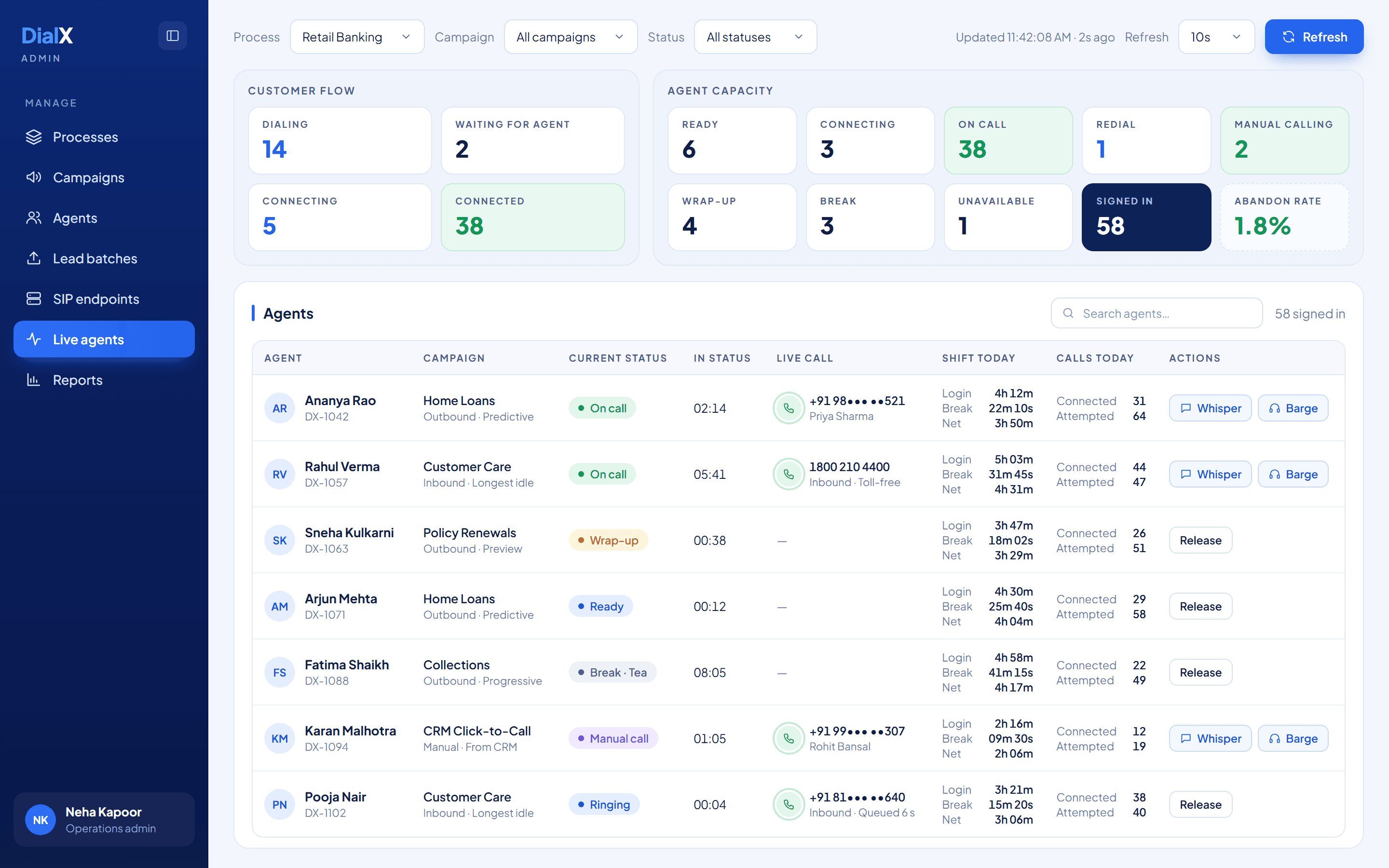Release Fatima Shaikh
The image size is (1389, 868).
[1200, 672]
